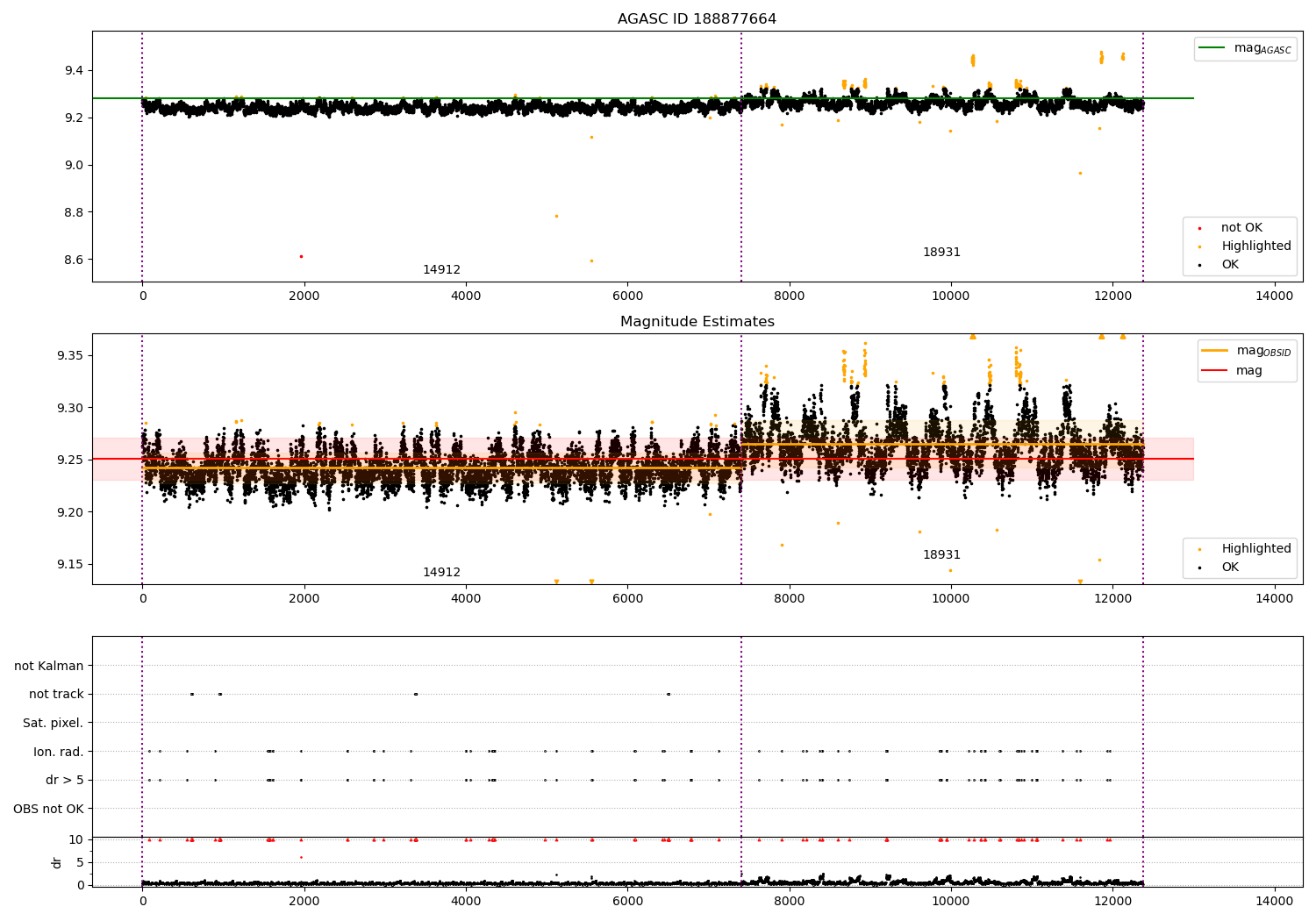Click the 'OBS not OK' row label

coord(48,809)
